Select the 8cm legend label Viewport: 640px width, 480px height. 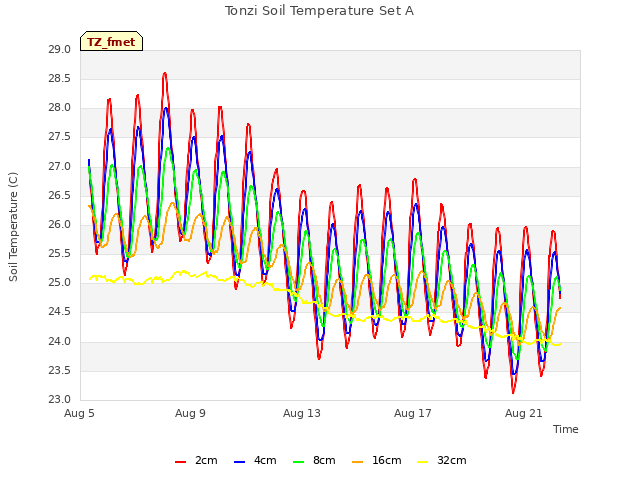point(324,460)
